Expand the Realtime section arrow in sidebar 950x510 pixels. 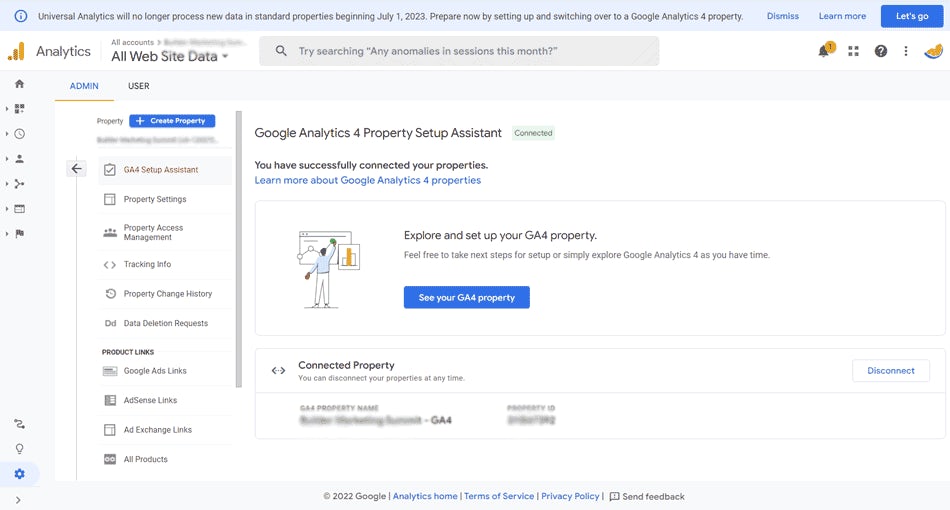pos(7,134)
